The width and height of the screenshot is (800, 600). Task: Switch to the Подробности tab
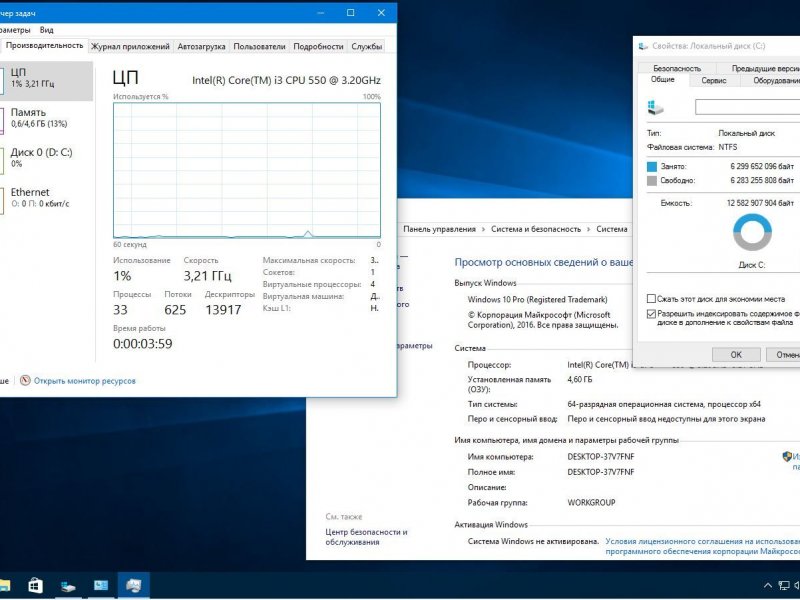pos(318,46)
